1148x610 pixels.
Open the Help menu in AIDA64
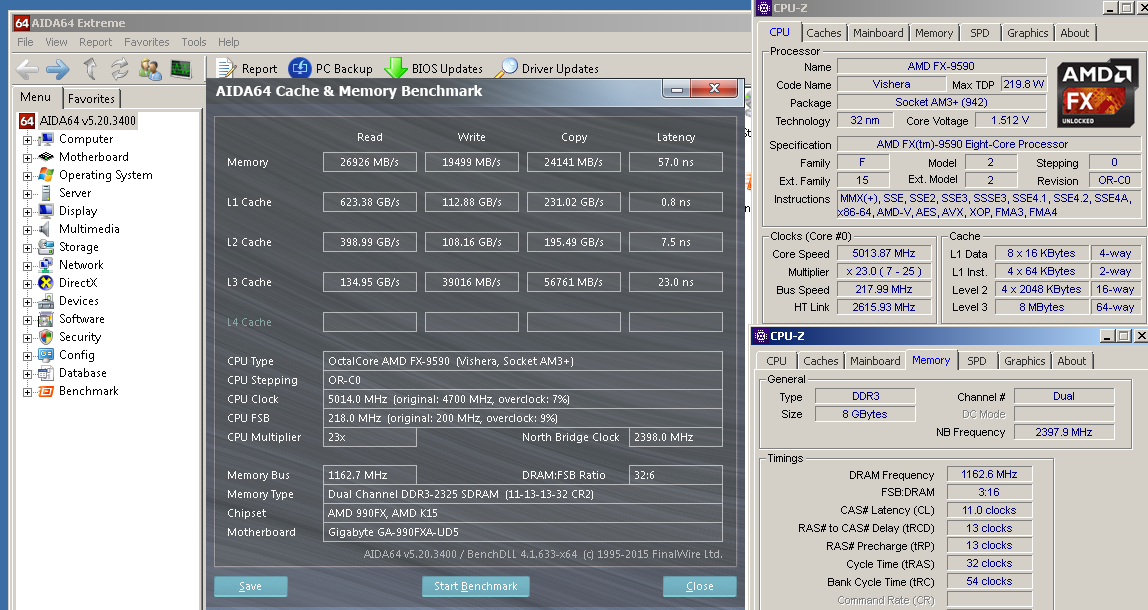pyautogui.click(x=228, y=42)
